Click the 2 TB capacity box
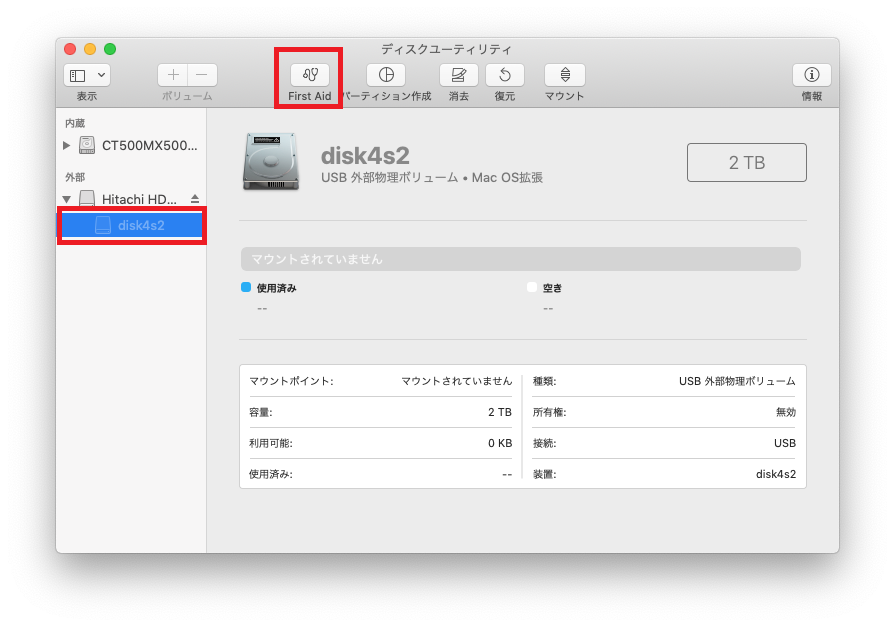 (747, 163)
